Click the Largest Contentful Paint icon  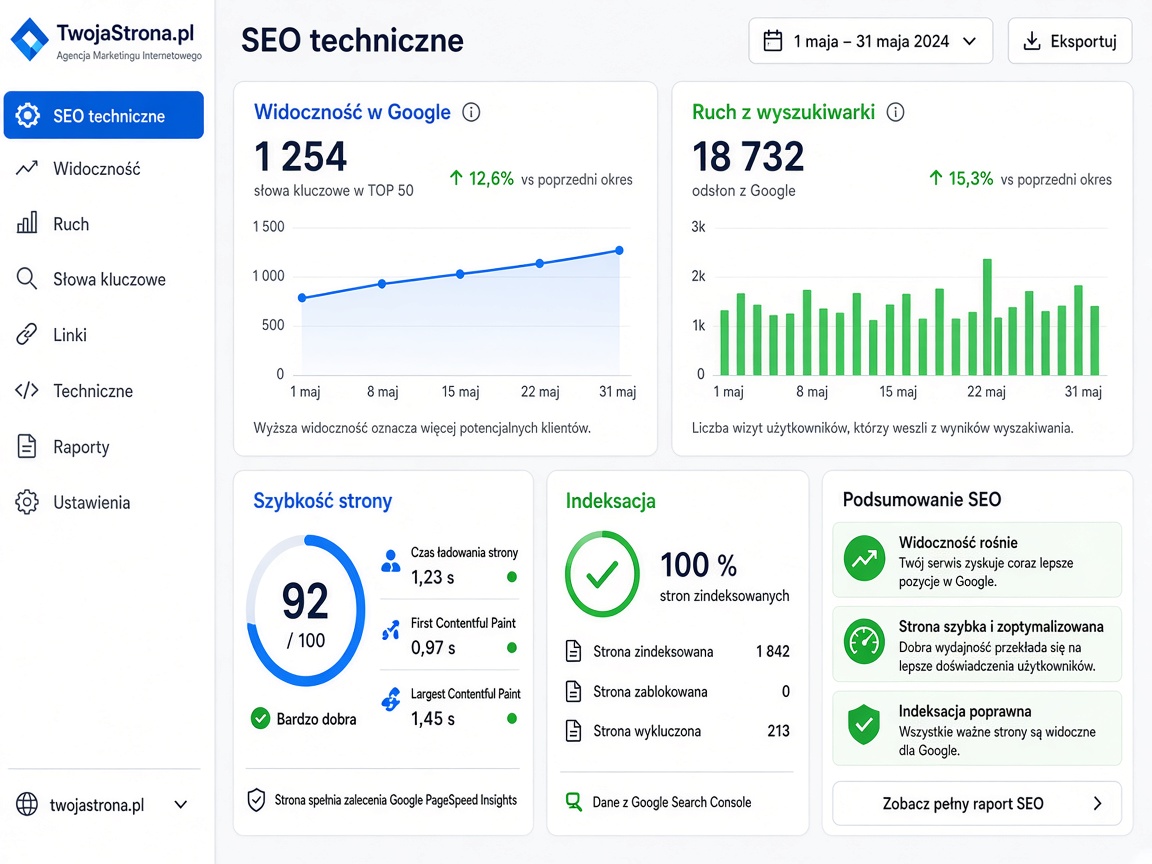(391, 699)
